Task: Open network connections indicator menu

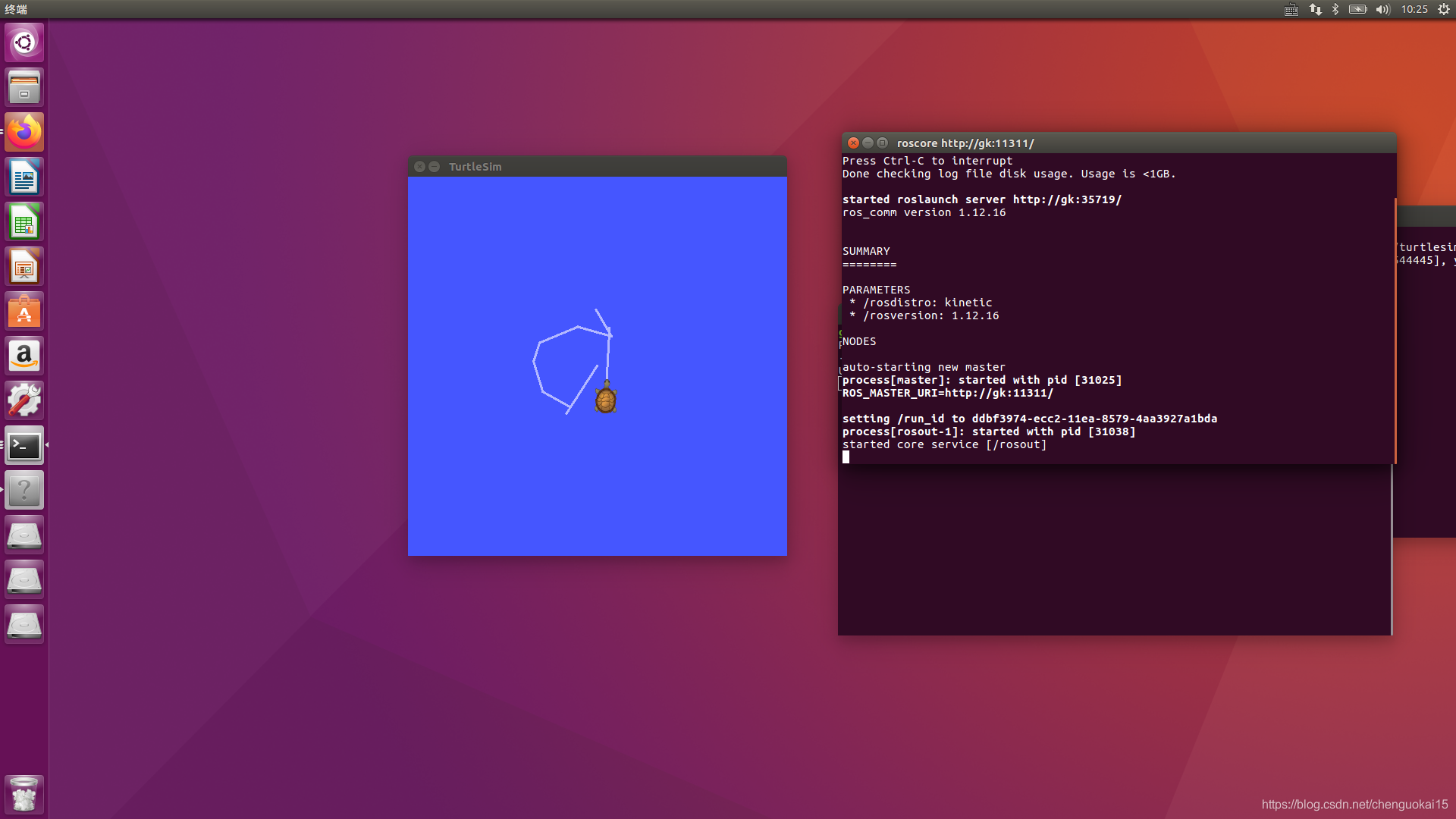Action: (1315, 9)
